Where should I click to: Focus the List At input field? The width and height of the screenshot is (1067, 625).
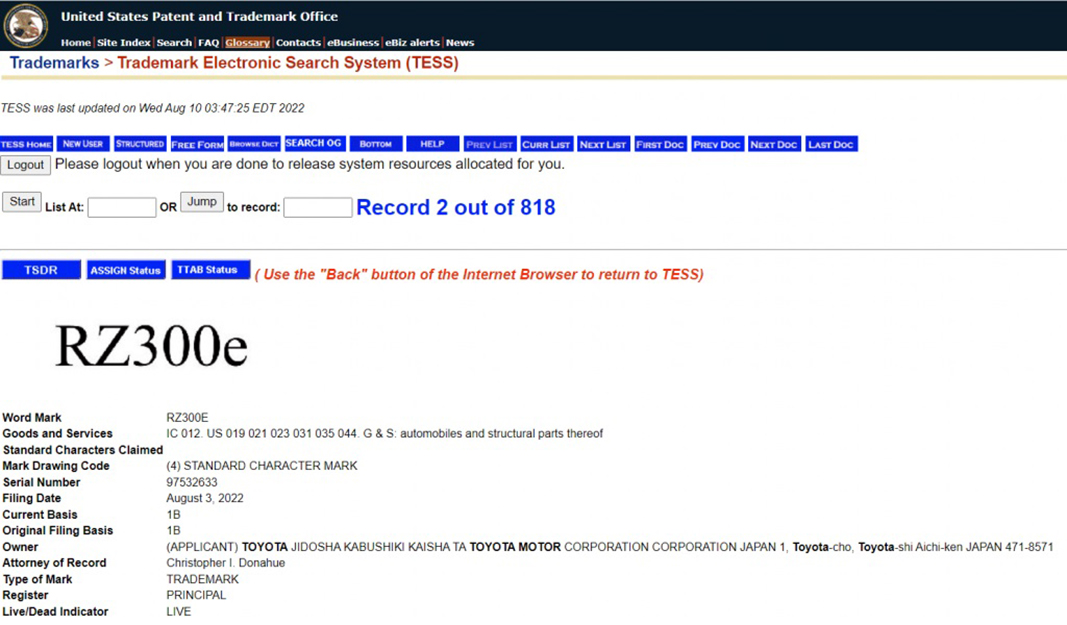122,208
